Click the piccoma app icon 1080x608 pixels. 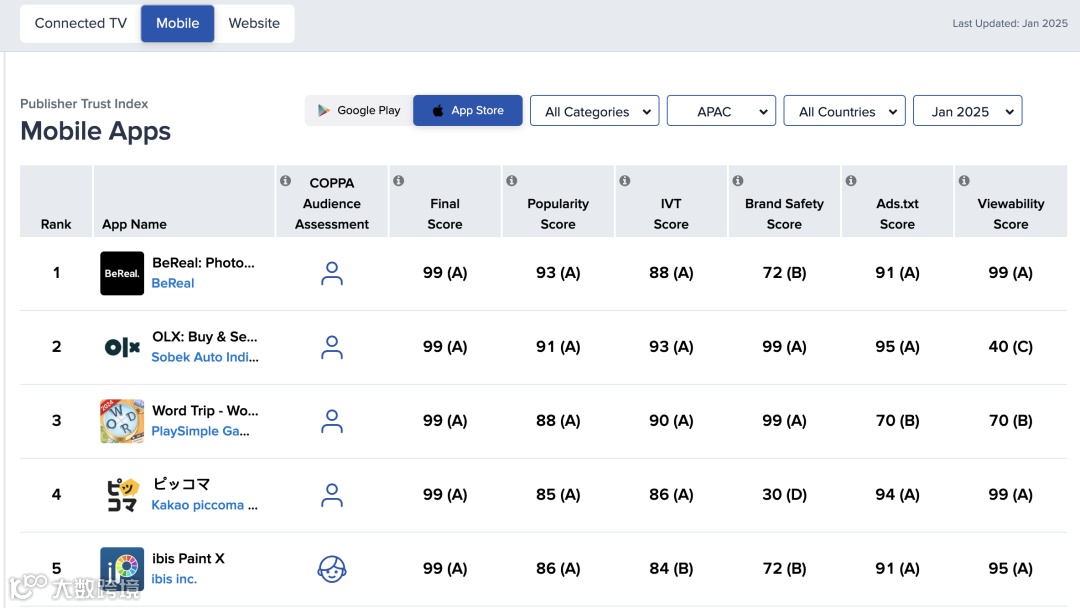point(122,495)
